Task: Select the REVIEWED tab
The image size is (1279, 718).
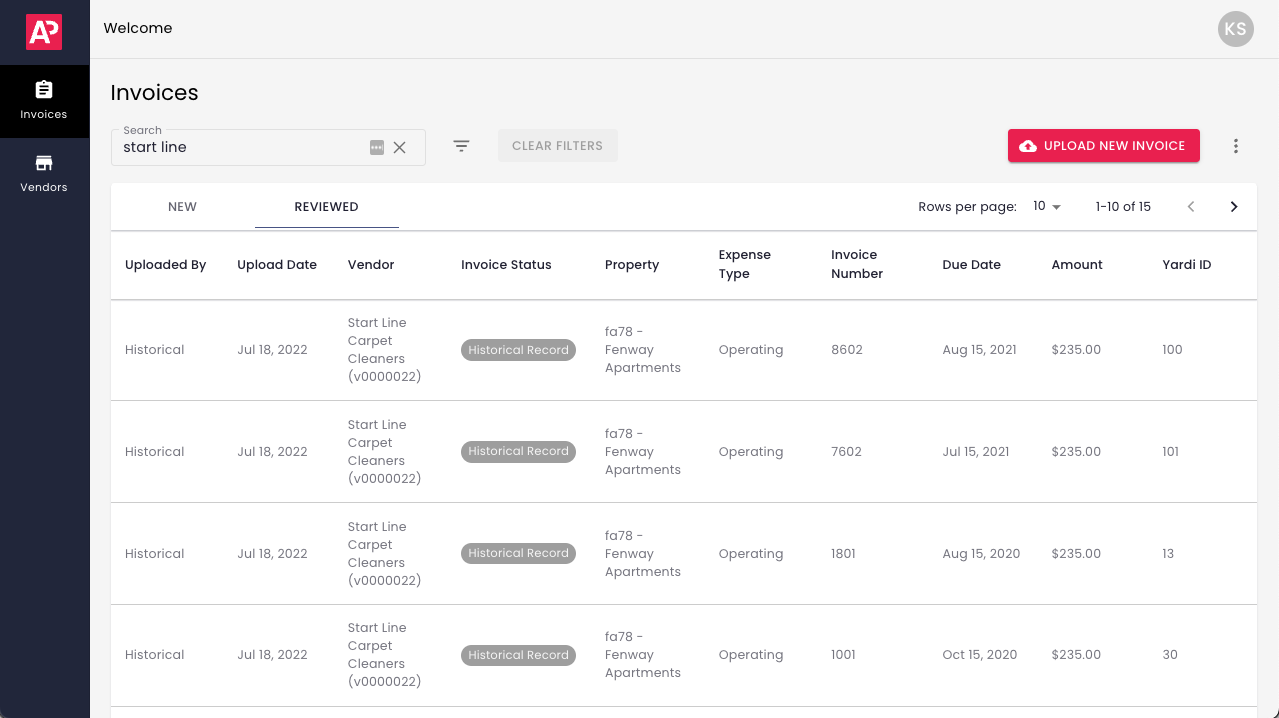Action: 326,207
